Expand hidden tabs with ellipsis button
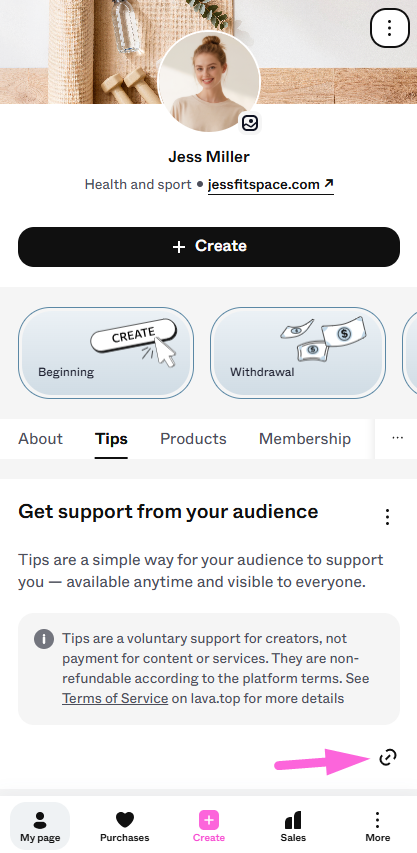The height and width of the screenshot is (853, 417). coord(397,438)
